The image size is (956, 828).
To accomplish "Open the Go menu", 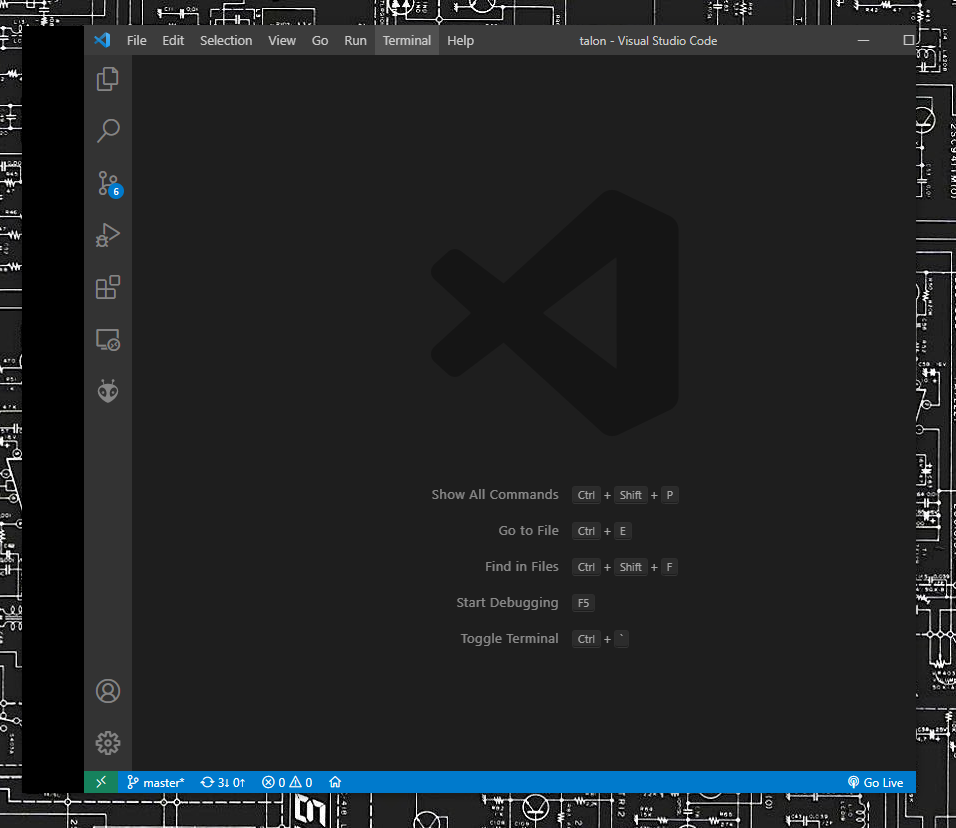I will click(x=319, y=40).
